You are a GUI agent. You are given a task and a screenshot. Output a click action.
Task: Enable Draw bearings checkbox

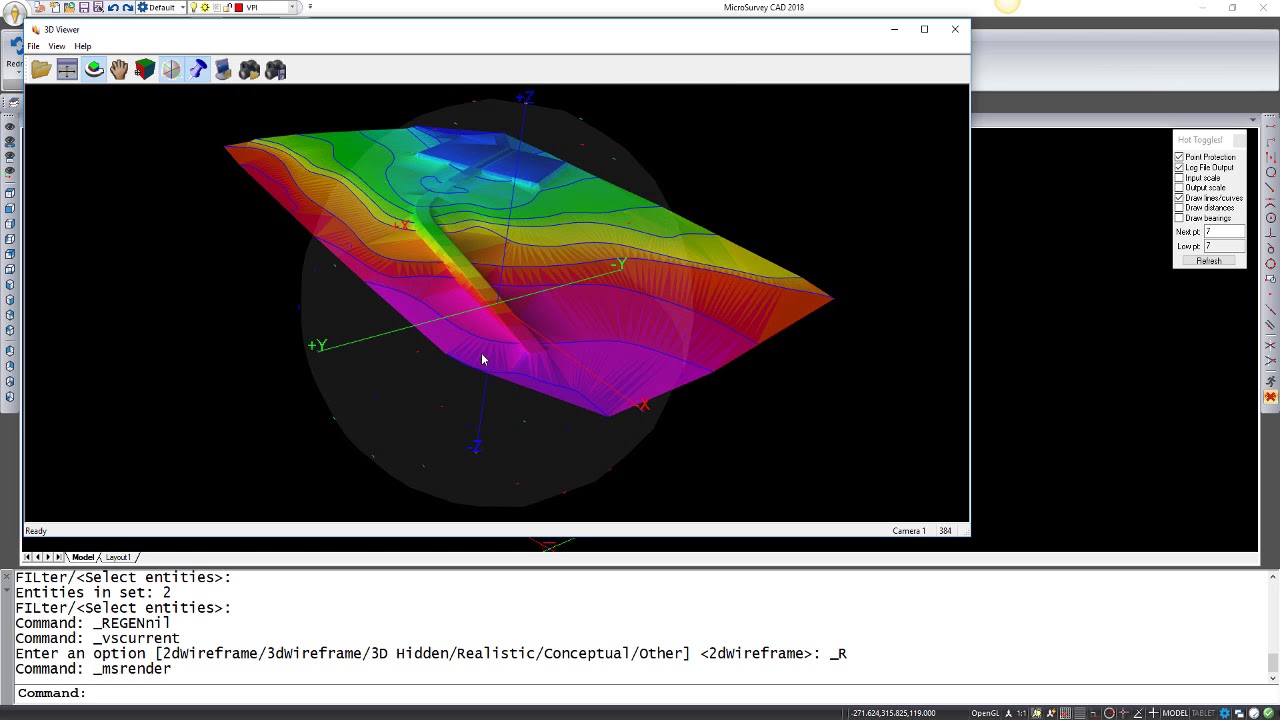pyautogui.click(x=1179, y=218)
